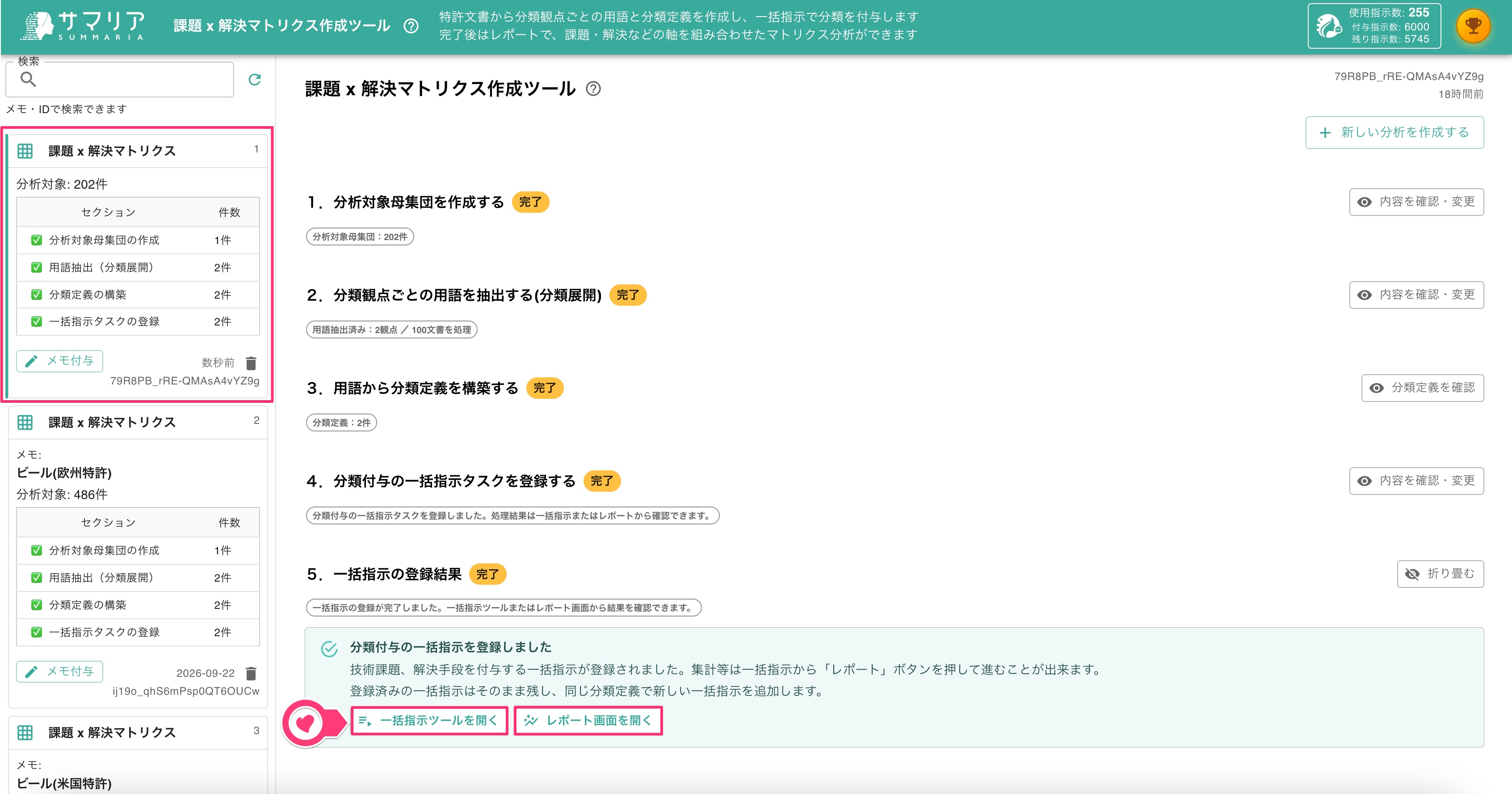Click メモ付与 on matrix card 1

coord(60,361)
